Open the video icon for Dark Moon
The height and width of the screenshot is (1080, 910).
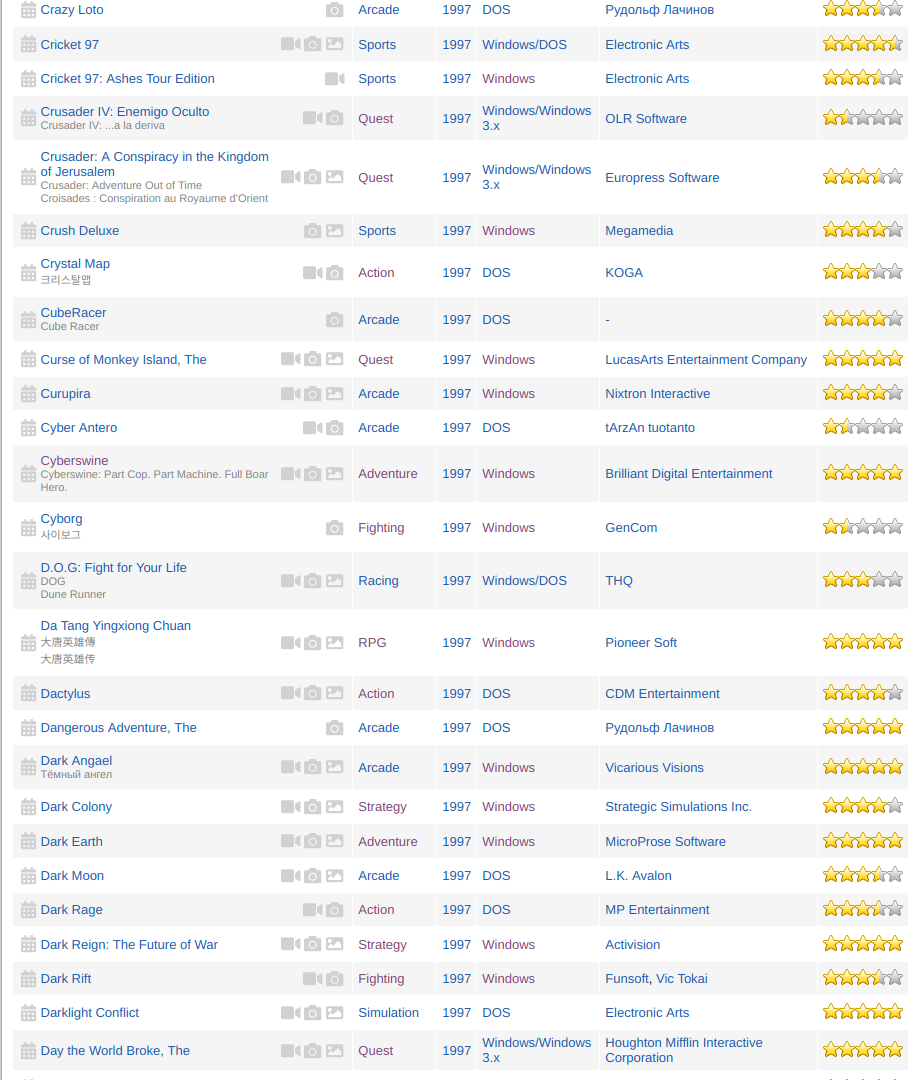[291, 875]
